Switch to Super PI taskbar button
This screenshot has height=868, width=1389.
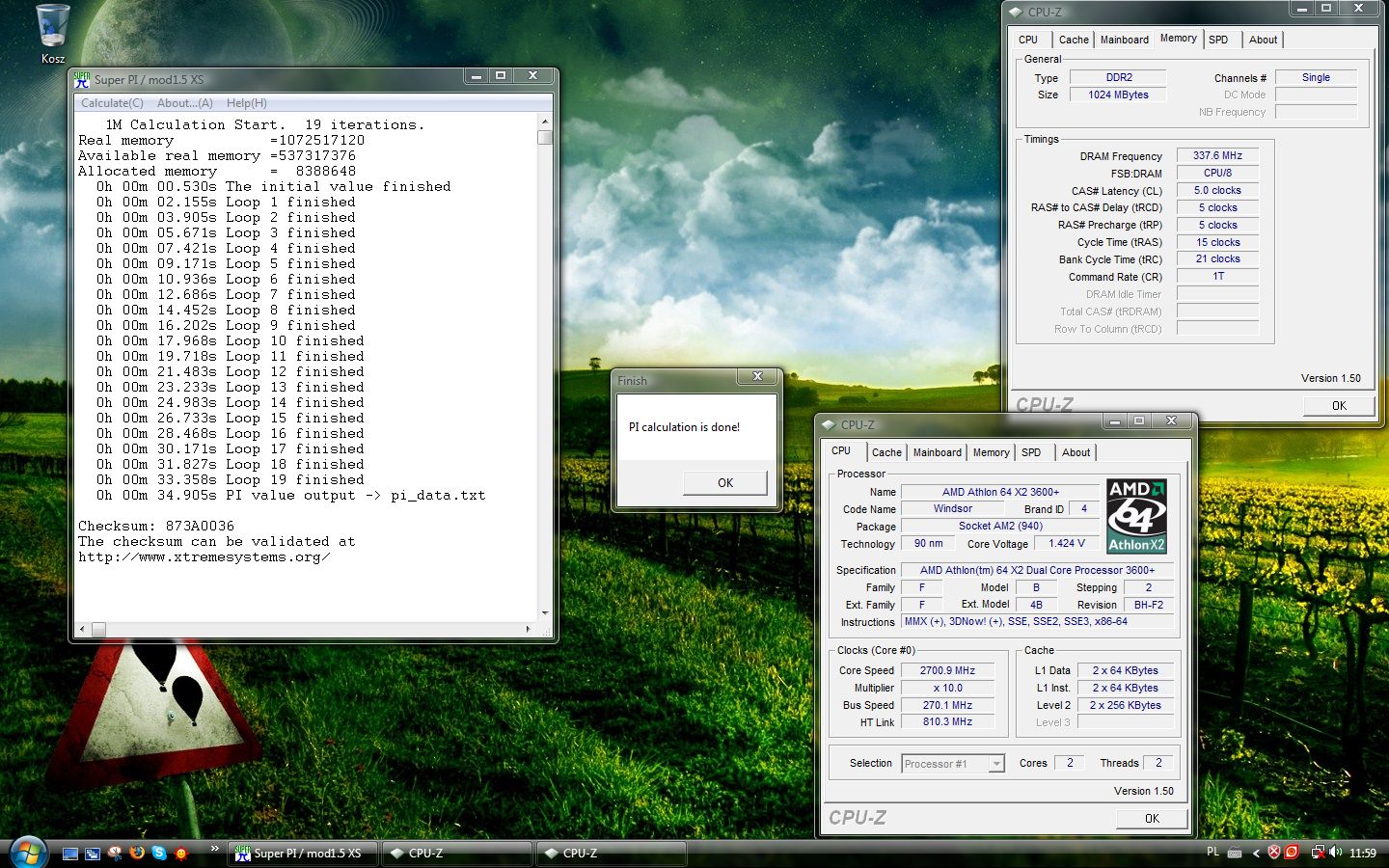tap(304, 854)
